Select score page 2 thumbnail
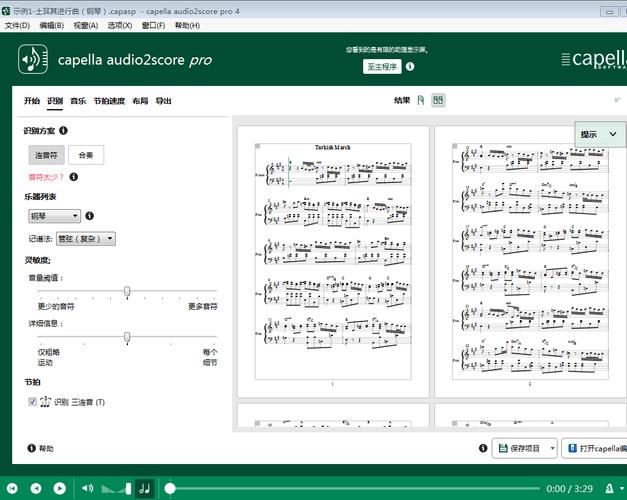 (x=530, y=261)
